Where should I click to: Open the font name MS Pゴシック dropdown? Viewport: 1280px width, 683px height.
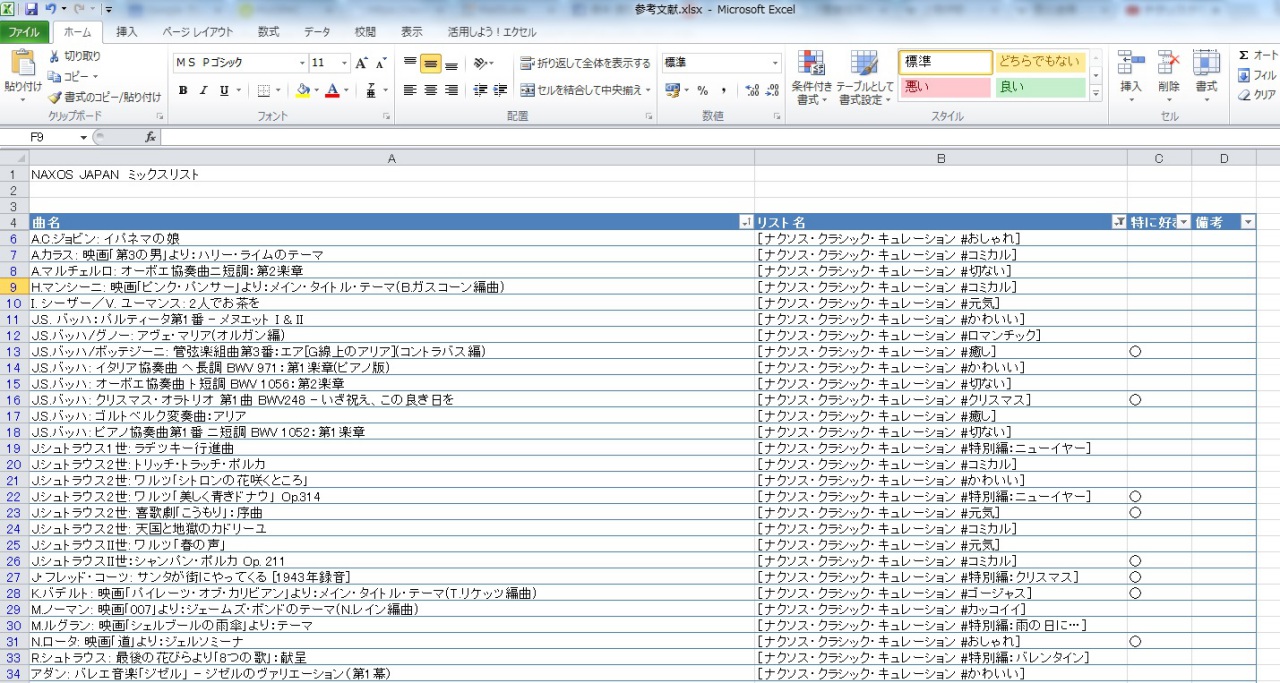coord(302,63)
